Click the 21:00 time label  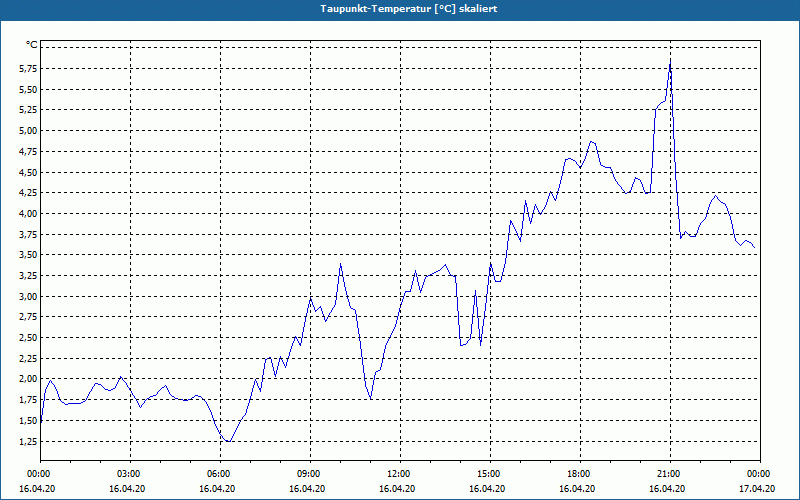click(x=670, y=474)
